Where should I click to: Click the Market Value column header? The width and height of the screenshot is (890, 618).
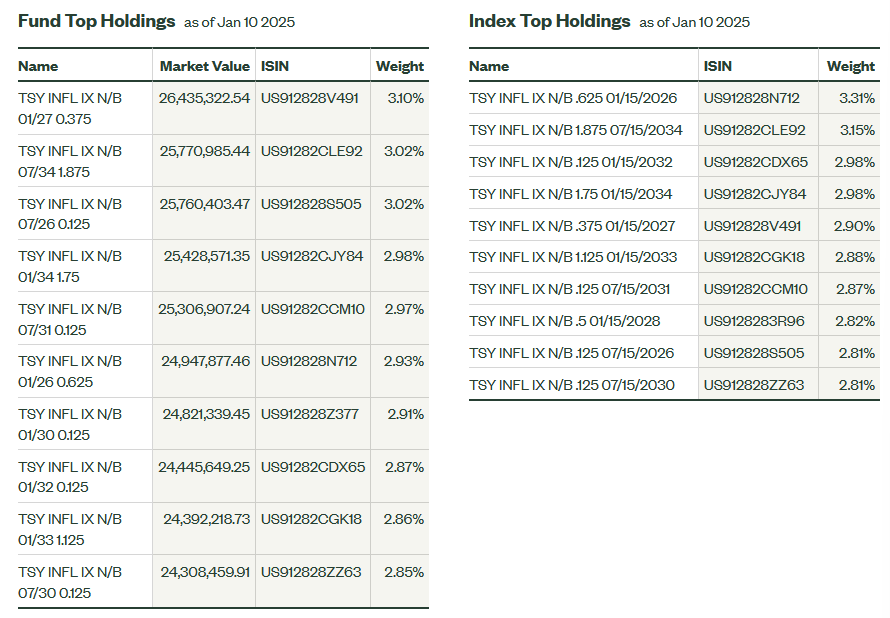pos(204,66)
